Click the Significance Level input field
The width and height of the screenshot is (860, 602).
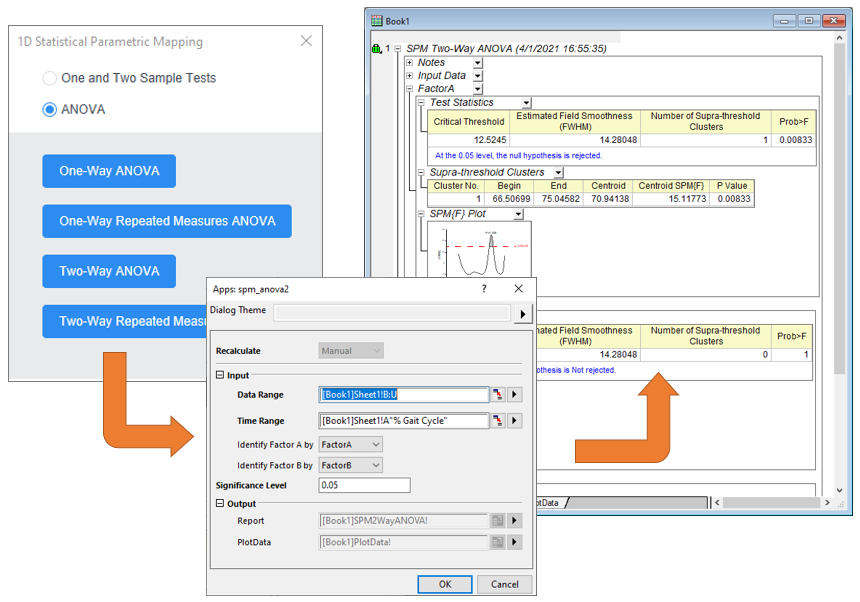(x=364, y=485)
